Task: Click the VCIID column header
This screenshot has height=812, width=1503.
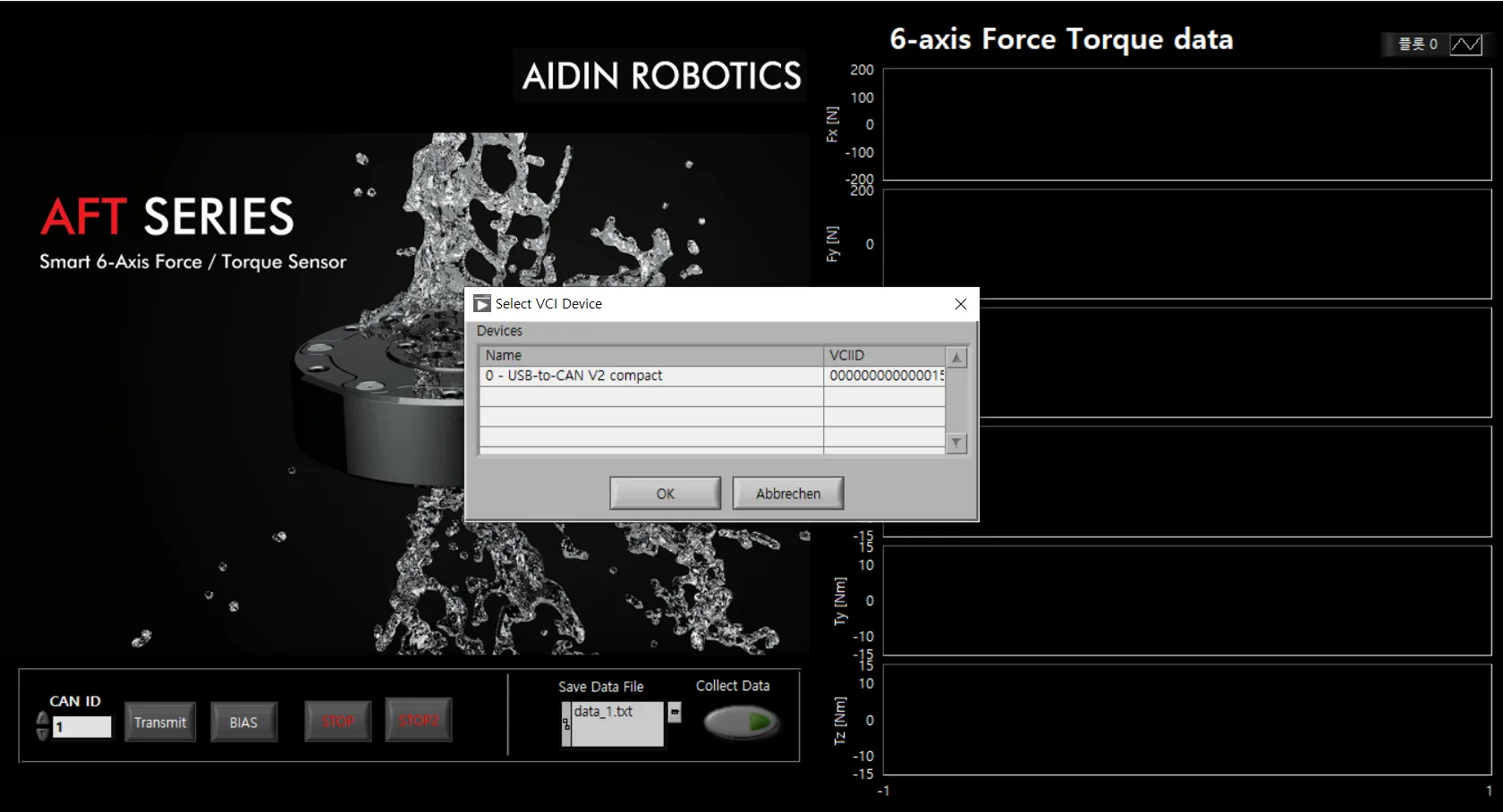Action: (885, 355)
